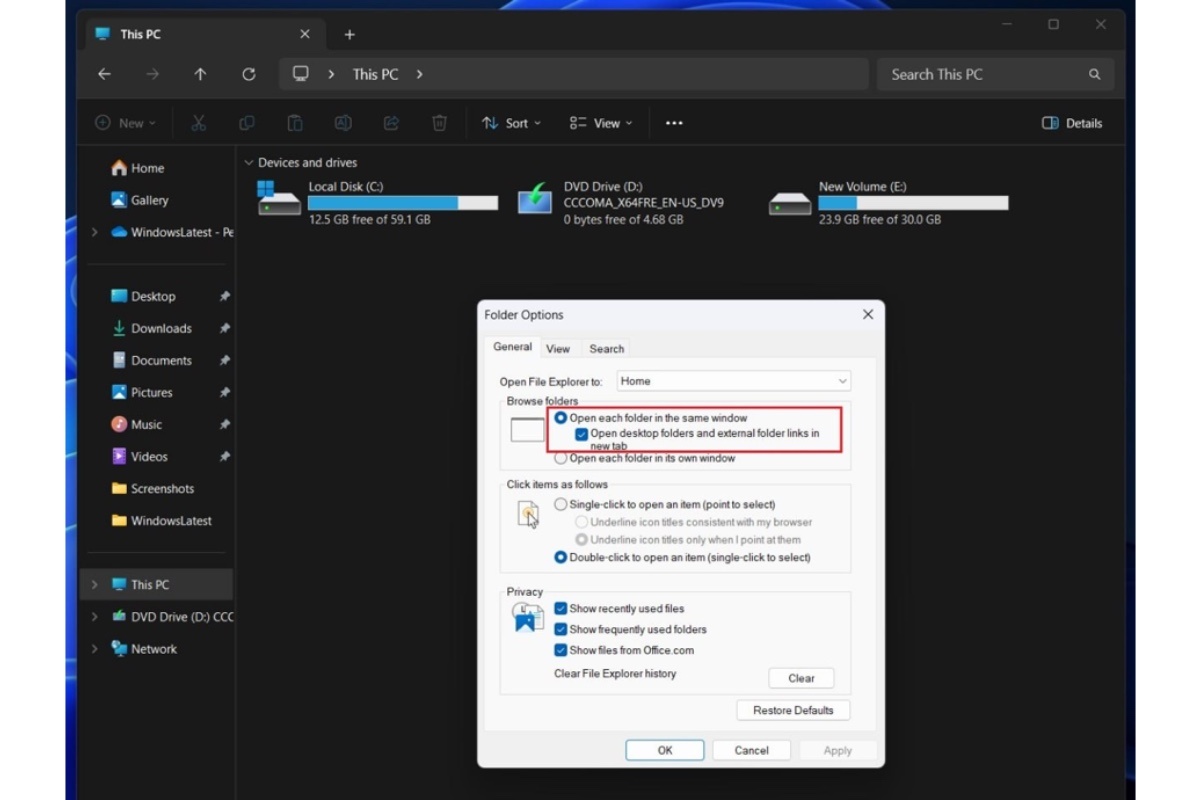Uncheck Show recently used files
The width and height of the screenshot is (1200, 800).
pyautogui.click(x=561, y=608)
